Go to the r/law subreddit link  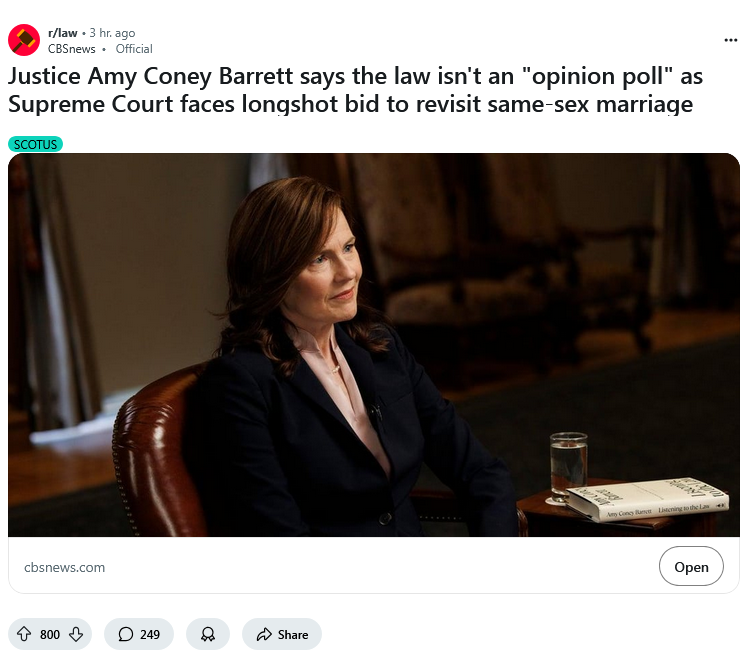coord(62,33)
